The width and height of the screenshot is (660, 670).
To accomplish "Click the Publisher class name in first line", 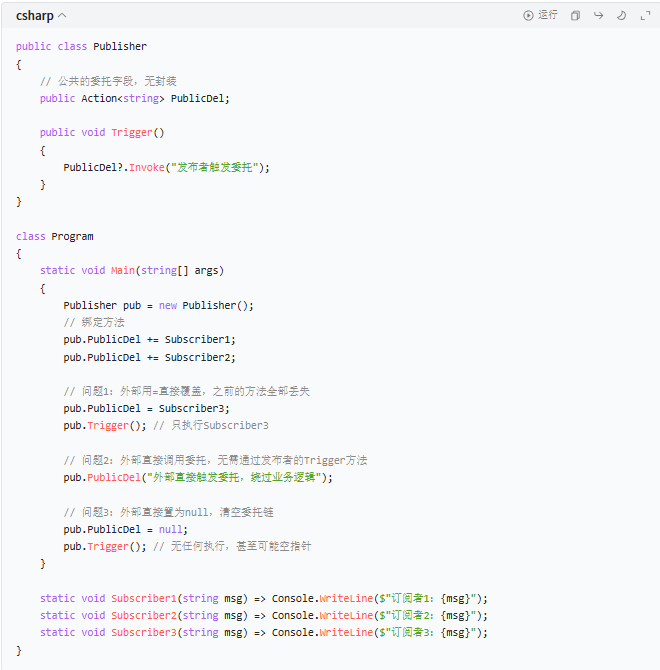I will [x=119, y=46].
